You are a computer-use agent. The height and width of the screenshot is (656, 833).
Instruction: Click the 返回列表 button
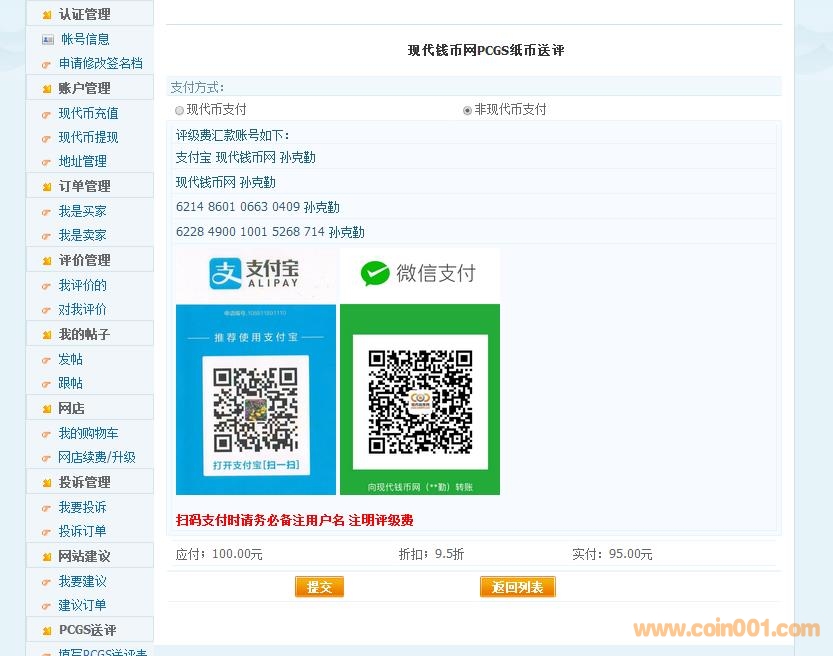tap(517, 587)
